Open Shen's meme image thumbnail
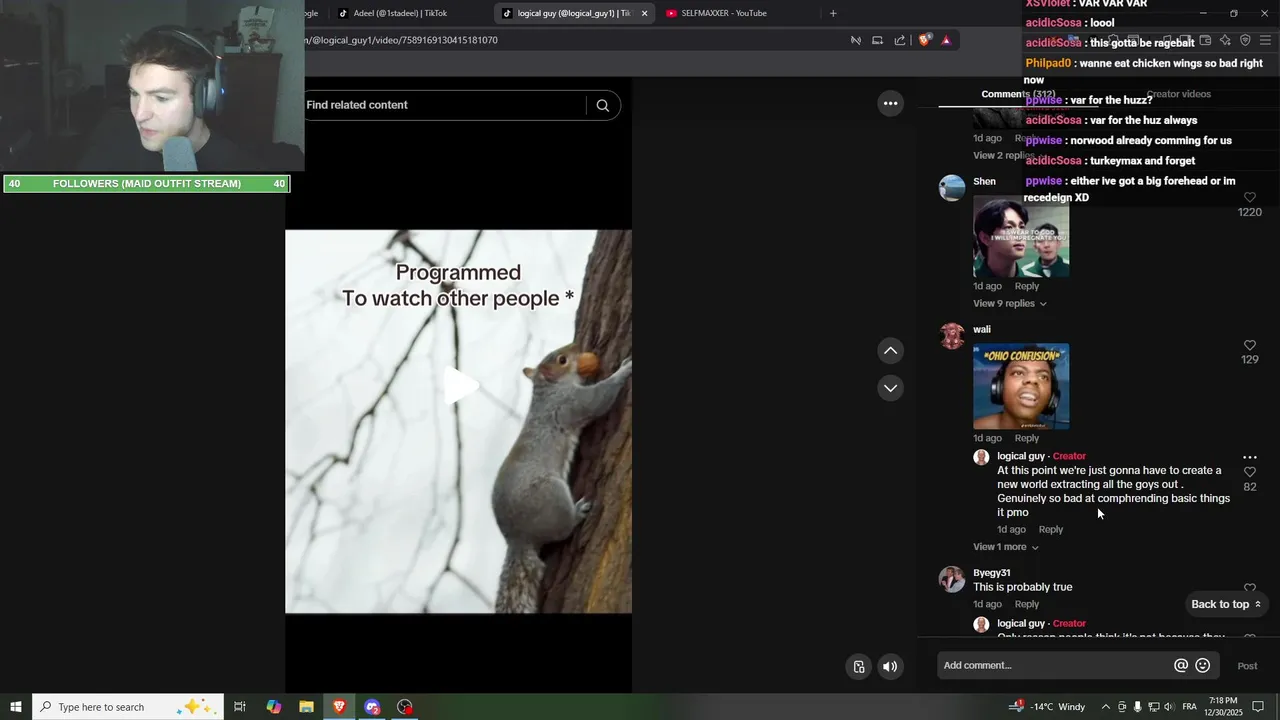Viewport: 1280px width, 720px height. click(x=1021, y=236)
